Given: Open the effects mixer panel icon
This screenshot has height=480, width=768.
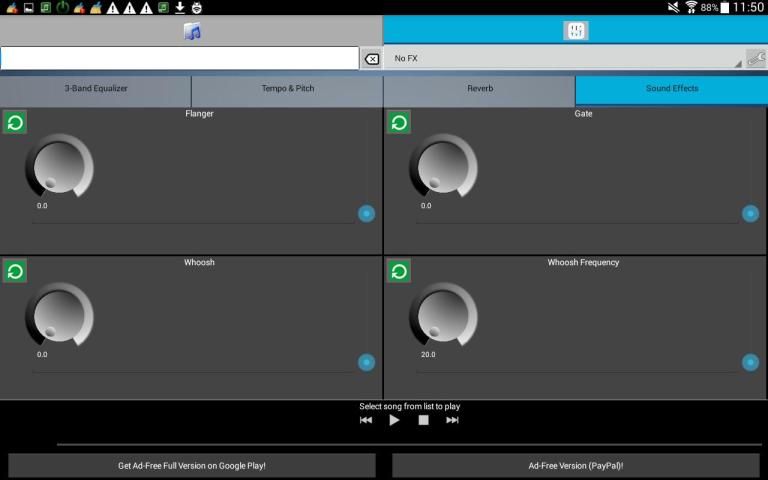Looking at the screenshot, I should click(x=575, y=31).
